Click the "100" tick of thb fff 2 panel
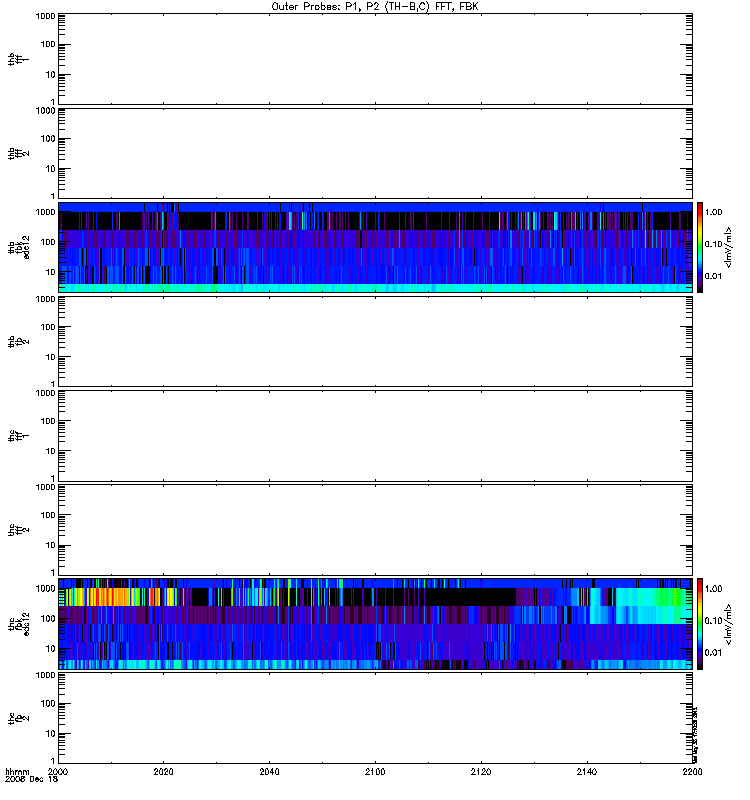This screenshot has width=750, height=800. click(x=48, y=139)
